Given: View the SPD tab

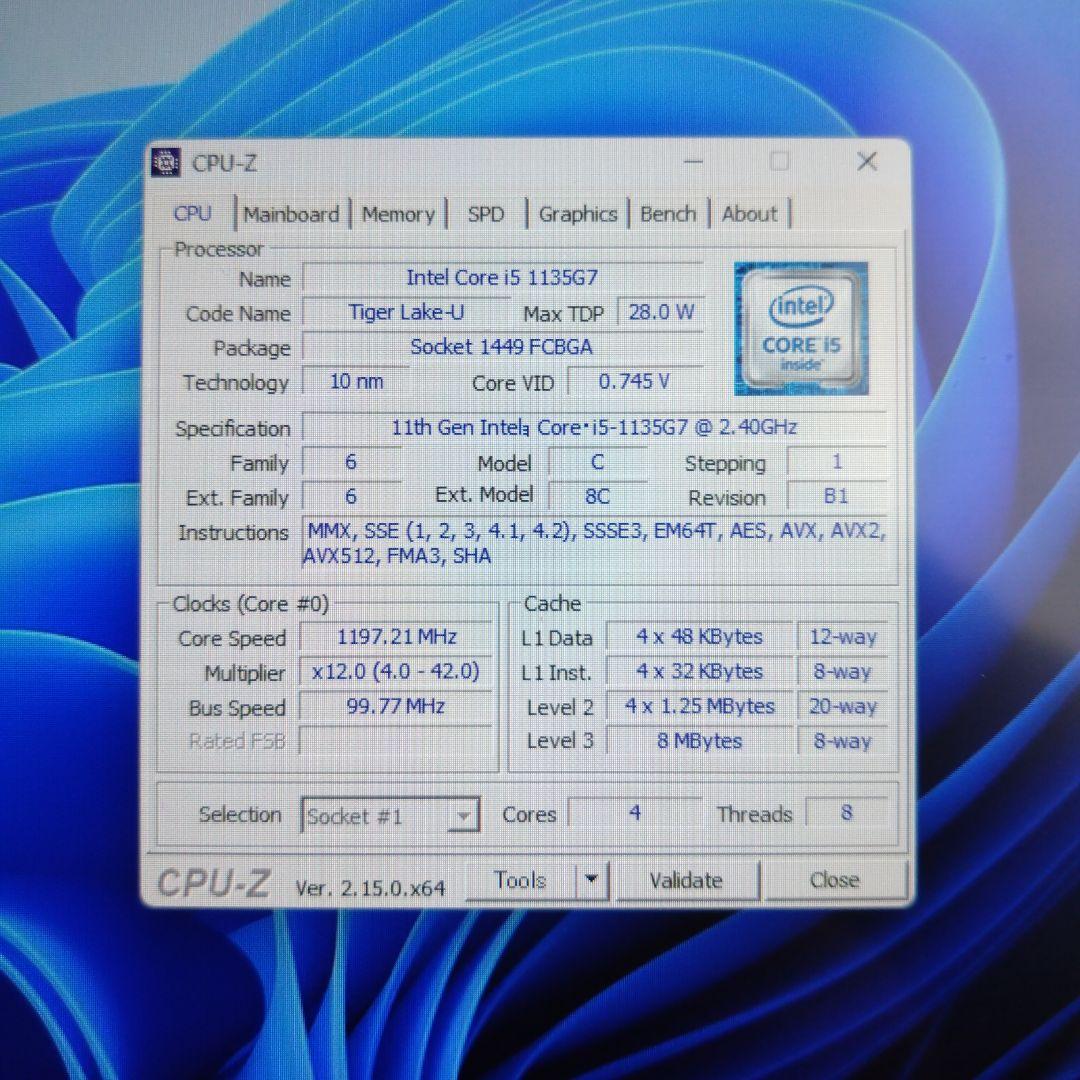Looking at the screenshot, I should [486, 213].
